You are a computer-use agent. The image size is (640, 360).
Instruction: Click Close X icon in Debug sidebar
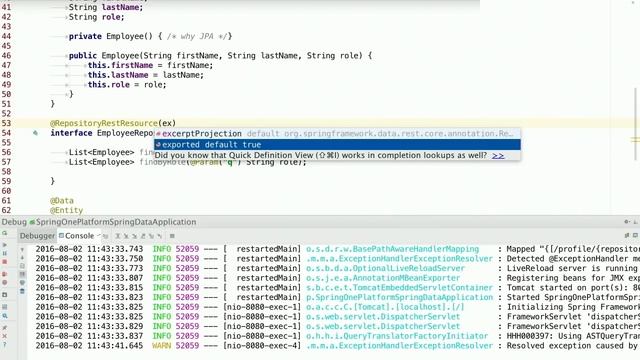4,336
